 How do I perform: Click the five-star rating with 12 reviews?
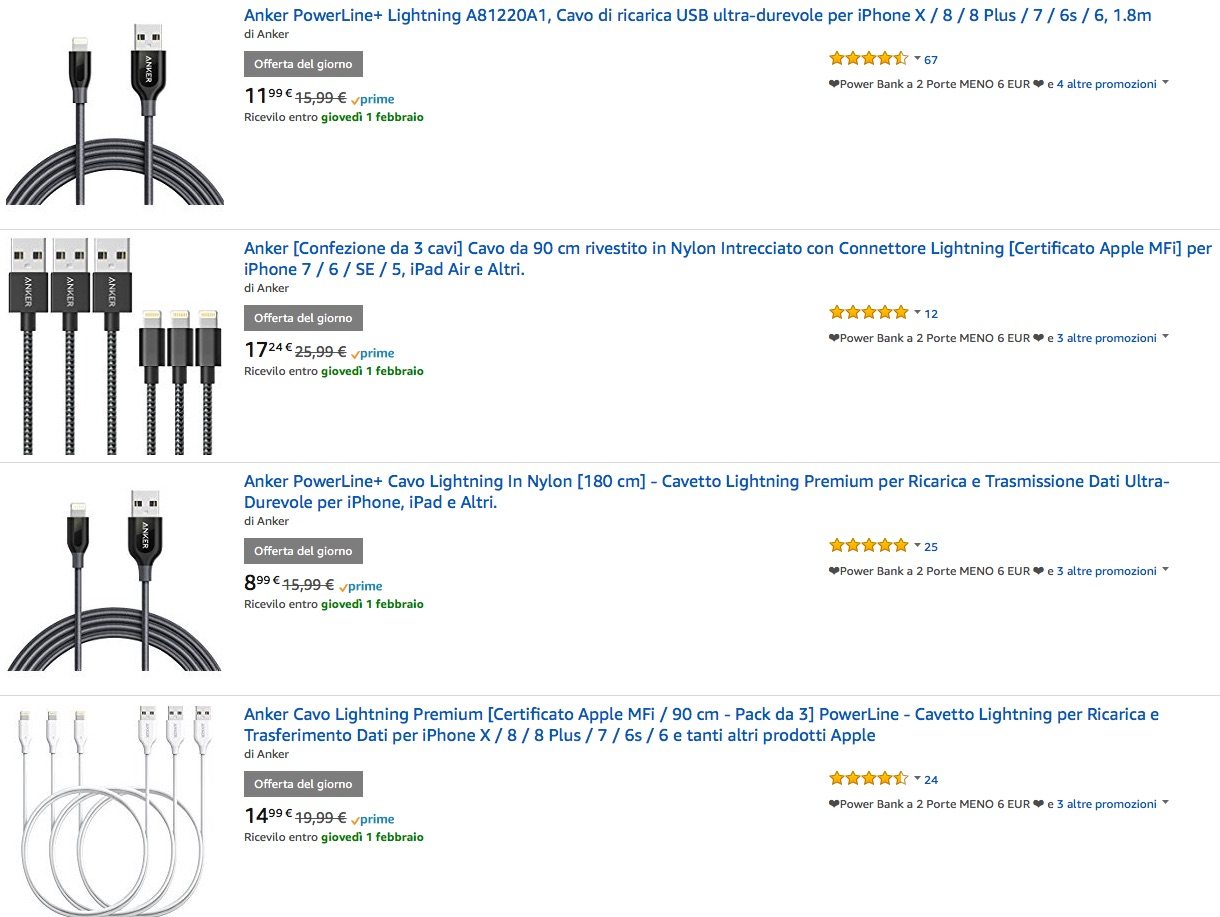868,313
